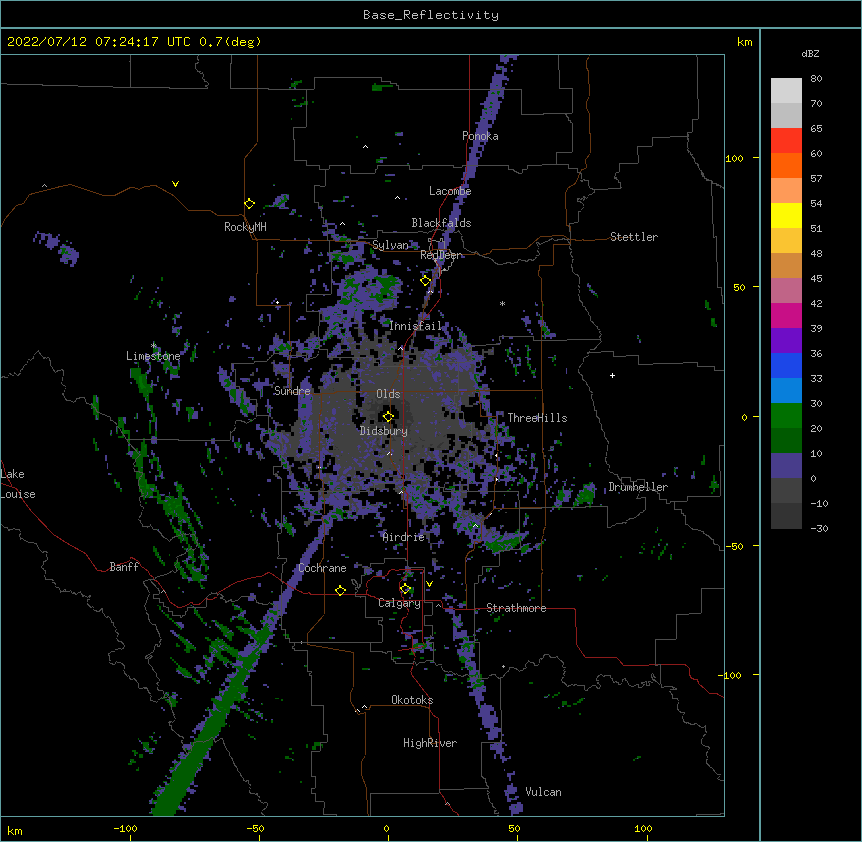This screenshot has width=862, height=842.
Task: Click the white asterisk marker above Limestone
Action: pyautogui.click(x=153, y=346)
